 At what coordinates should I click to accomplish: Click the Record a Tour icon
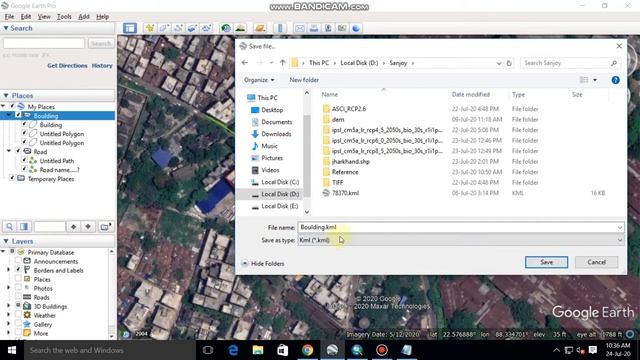coord(206,28)
